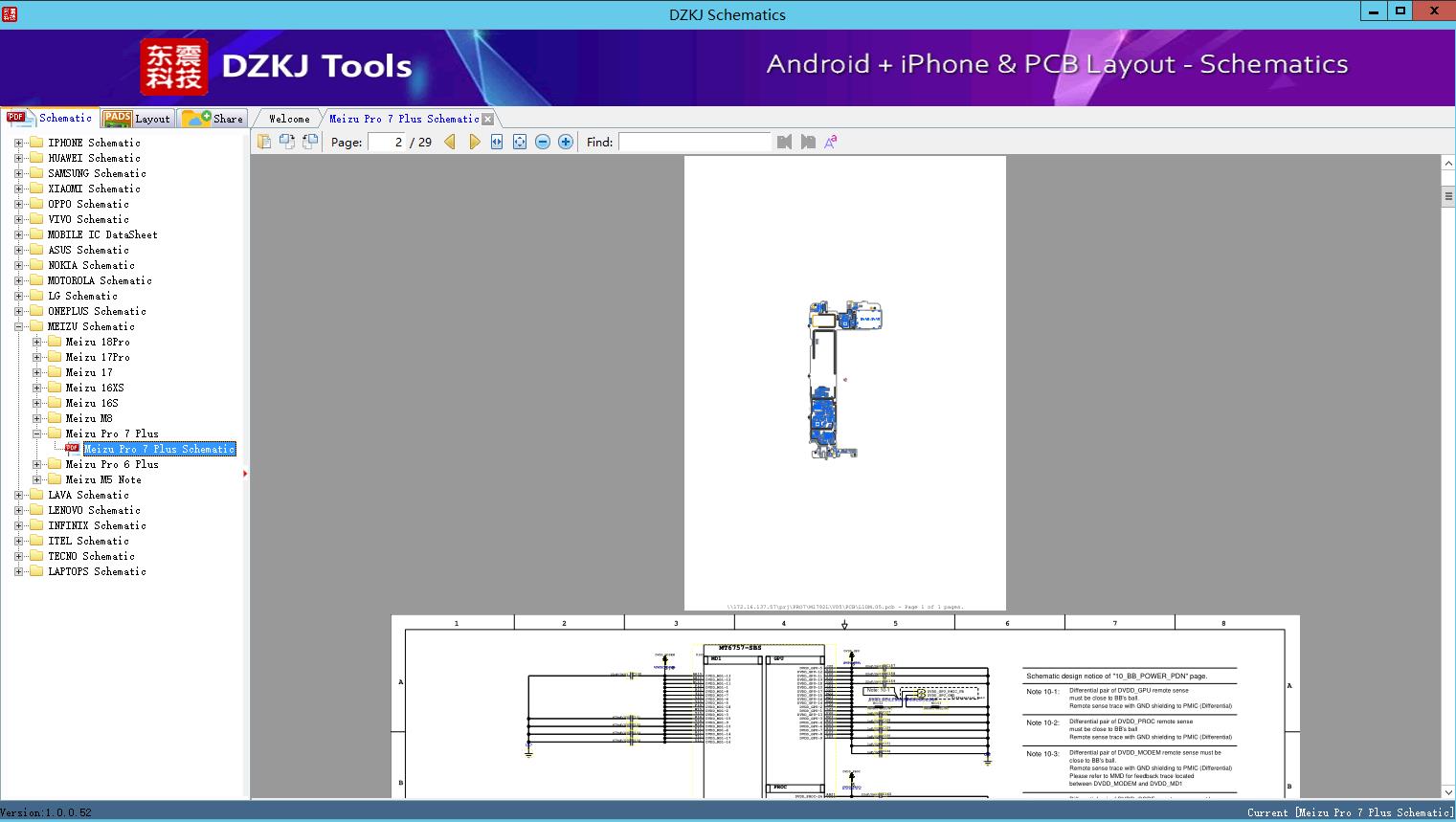
Task: Select the fit-to-width icon
Action: [497, 142]
